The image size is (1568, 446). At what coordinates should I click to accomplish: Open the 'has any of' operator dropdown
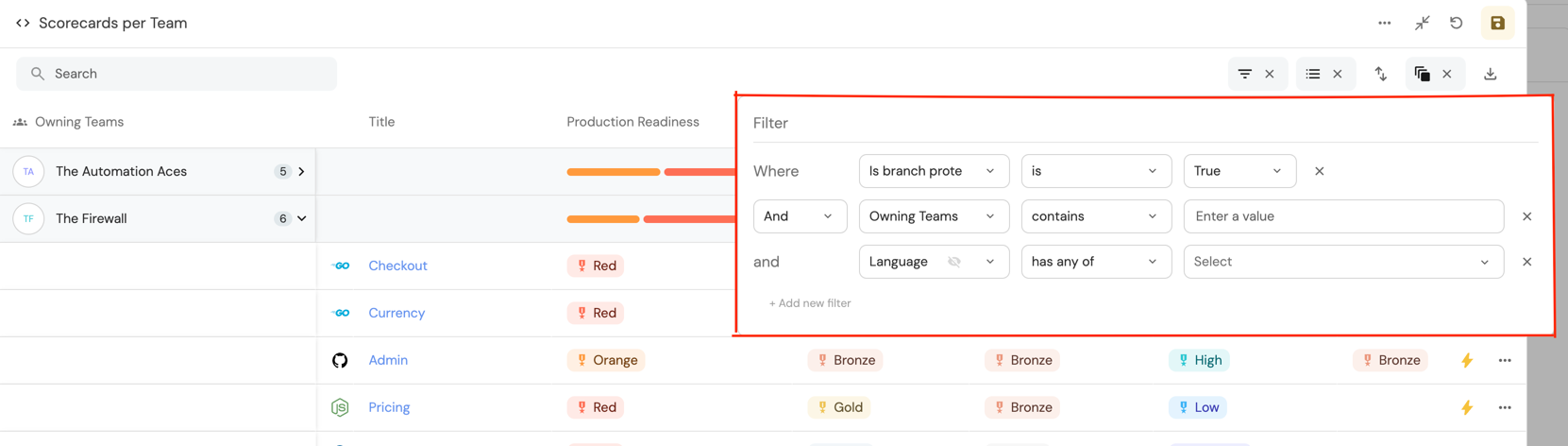pyautogui.click(x=1095, y=262)
